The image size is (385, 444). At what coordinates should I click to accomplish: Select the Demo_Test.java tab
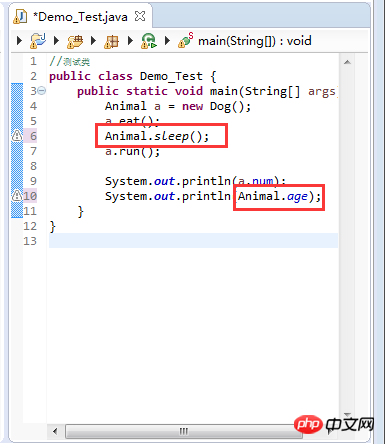tap(80, 16)
